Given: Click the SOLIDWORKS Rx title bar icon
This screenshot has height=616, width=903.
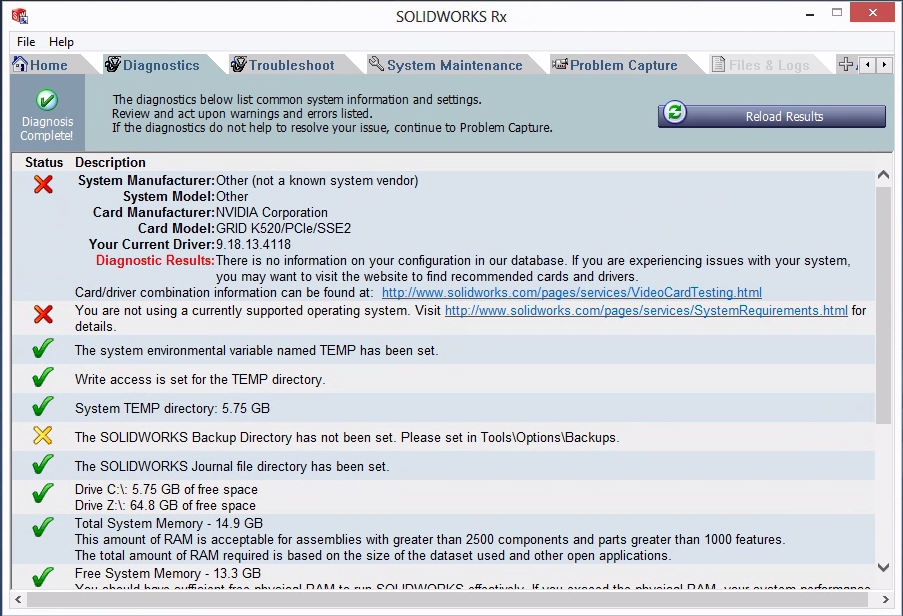Looking at the screenshot, I should click(18, 16).
